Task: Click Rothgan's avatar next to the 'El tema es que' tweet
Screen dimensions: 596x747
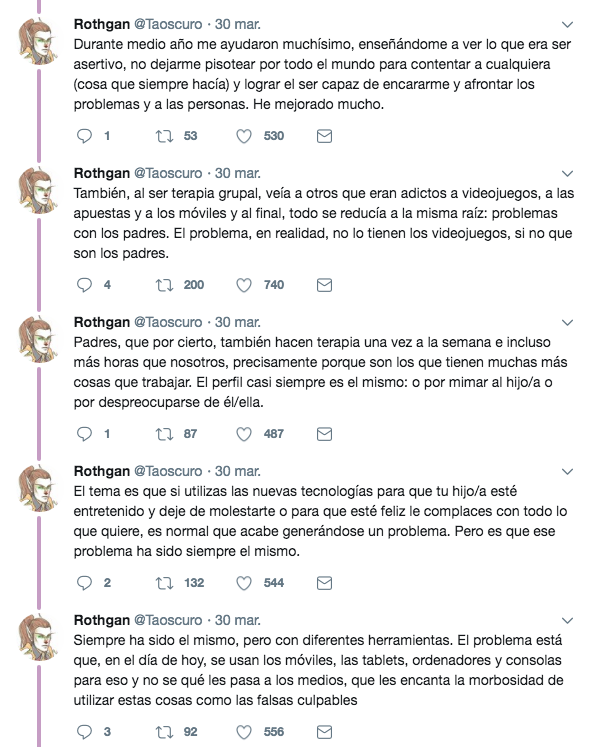Action: click(x=38, y=489)
